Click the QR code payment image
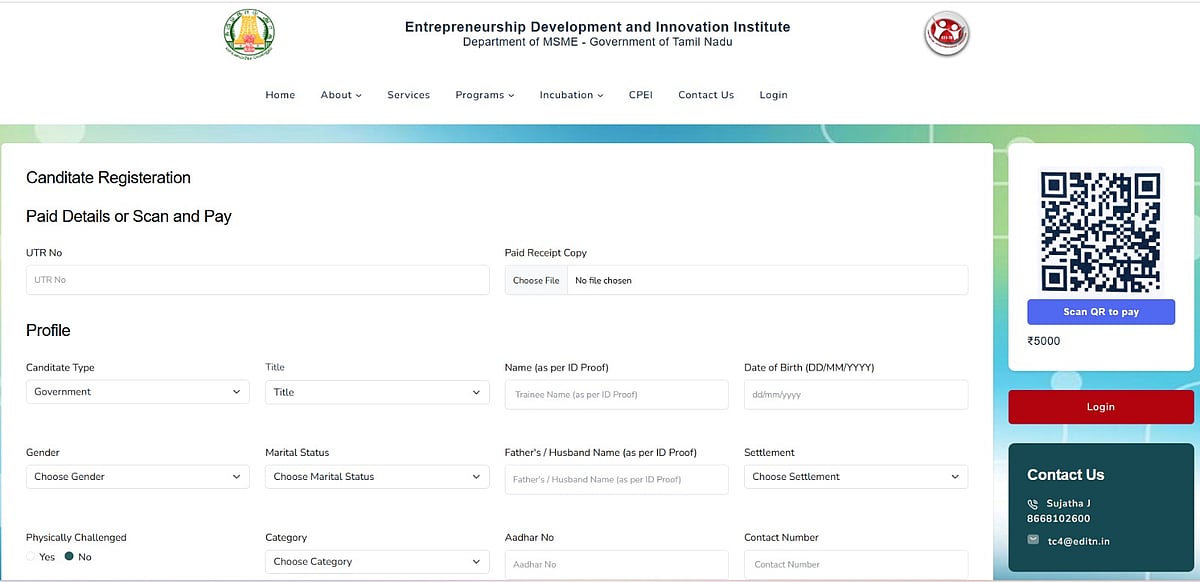 [1100, 232]
